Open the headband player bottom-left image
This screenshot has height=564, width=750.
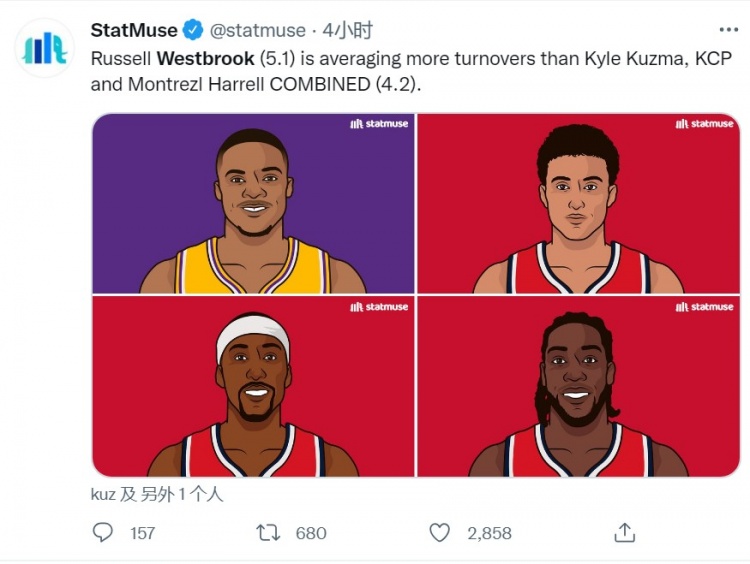click(253, 386)
